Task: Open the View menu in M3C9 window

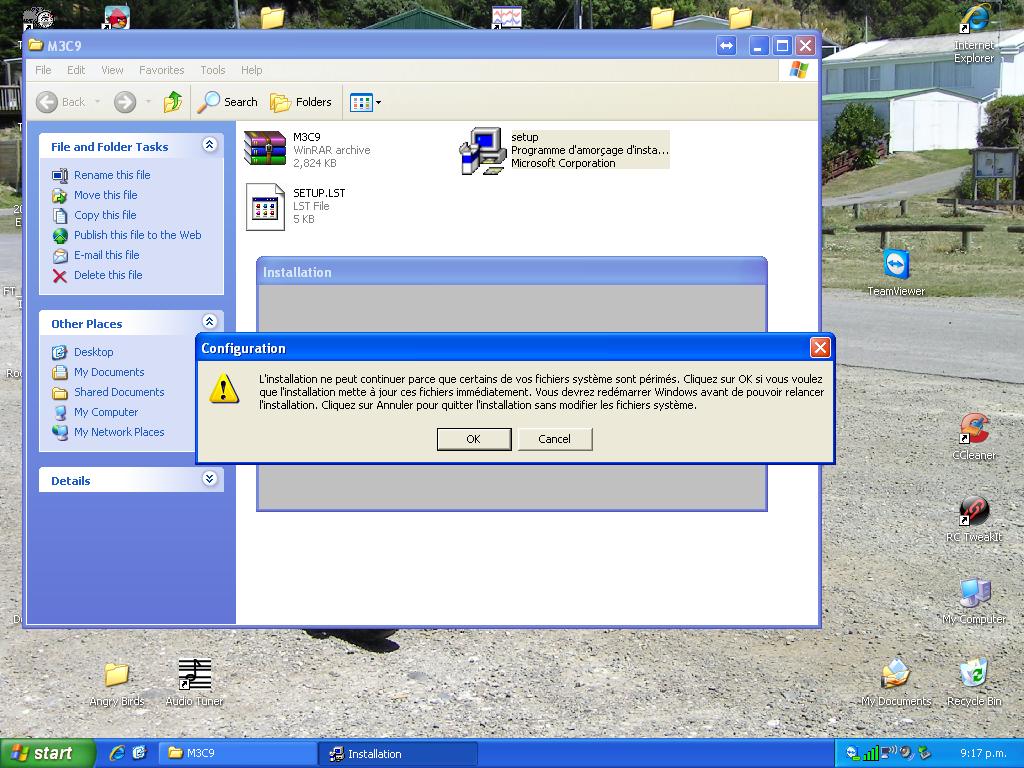Action: (112, 70)
